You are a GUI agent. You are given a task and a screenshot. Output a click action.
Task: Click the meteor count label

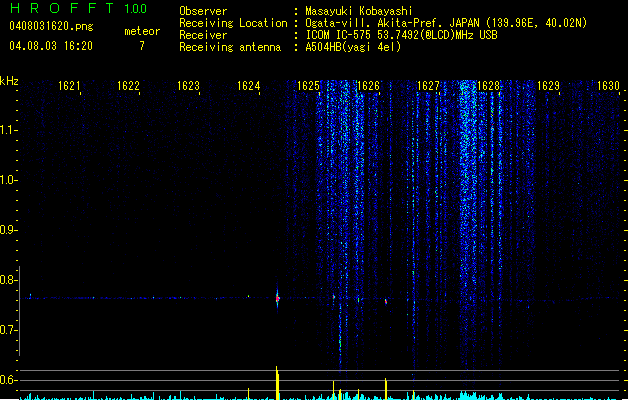pyautogui.click(x=142, y=31)
